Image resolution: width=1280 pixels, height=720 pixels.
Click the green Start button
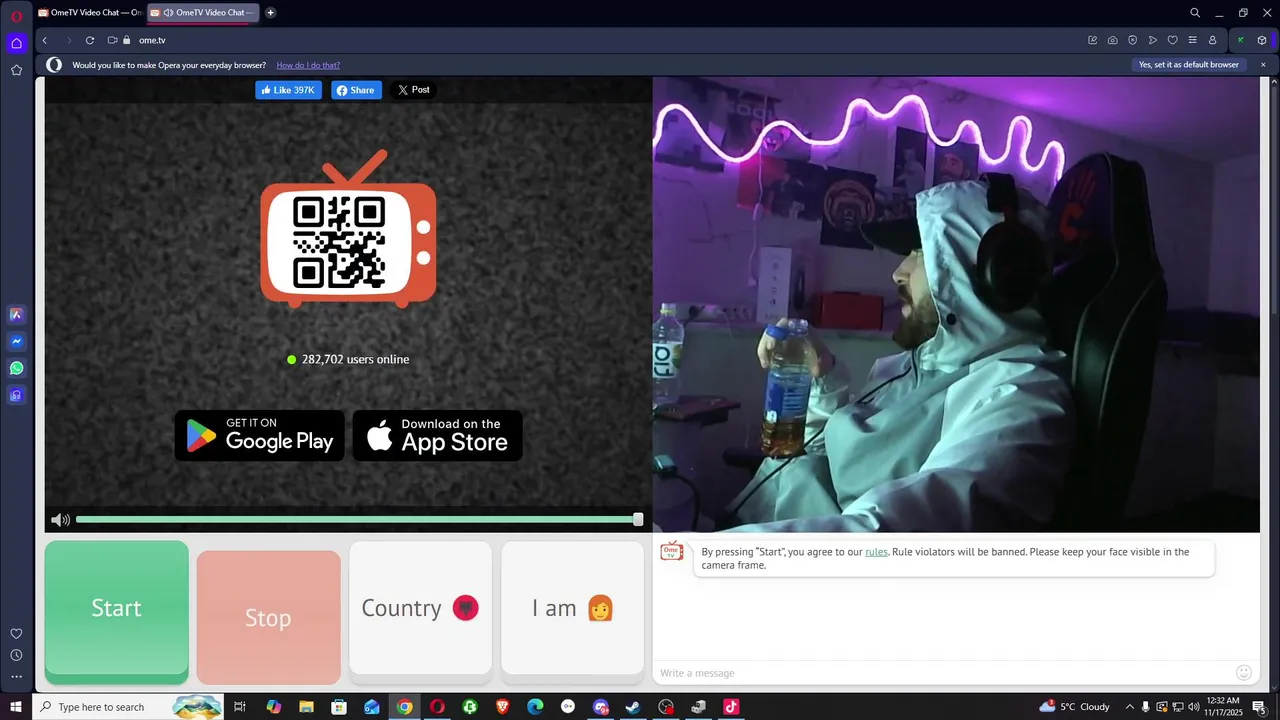point(116,612)
